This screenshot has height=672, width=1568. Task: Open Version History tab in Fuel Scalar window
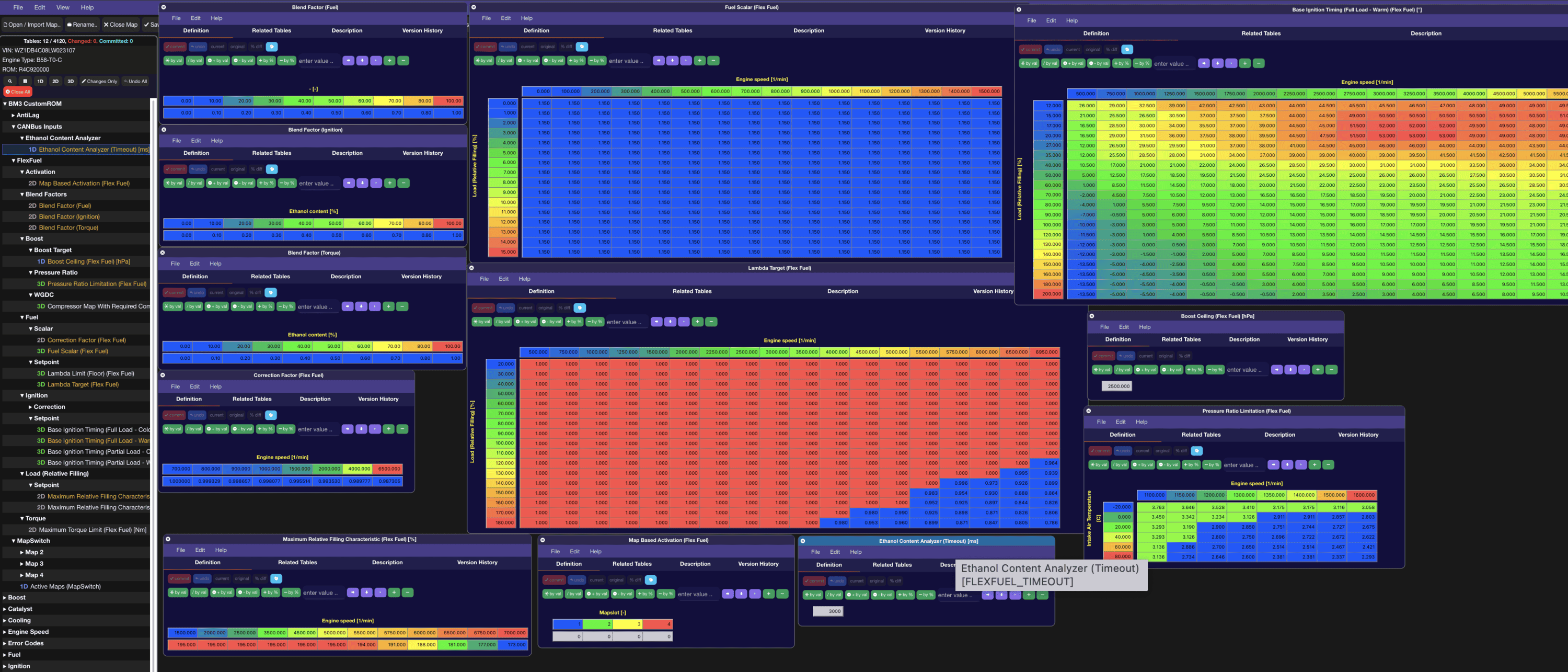tap(944, 30)
